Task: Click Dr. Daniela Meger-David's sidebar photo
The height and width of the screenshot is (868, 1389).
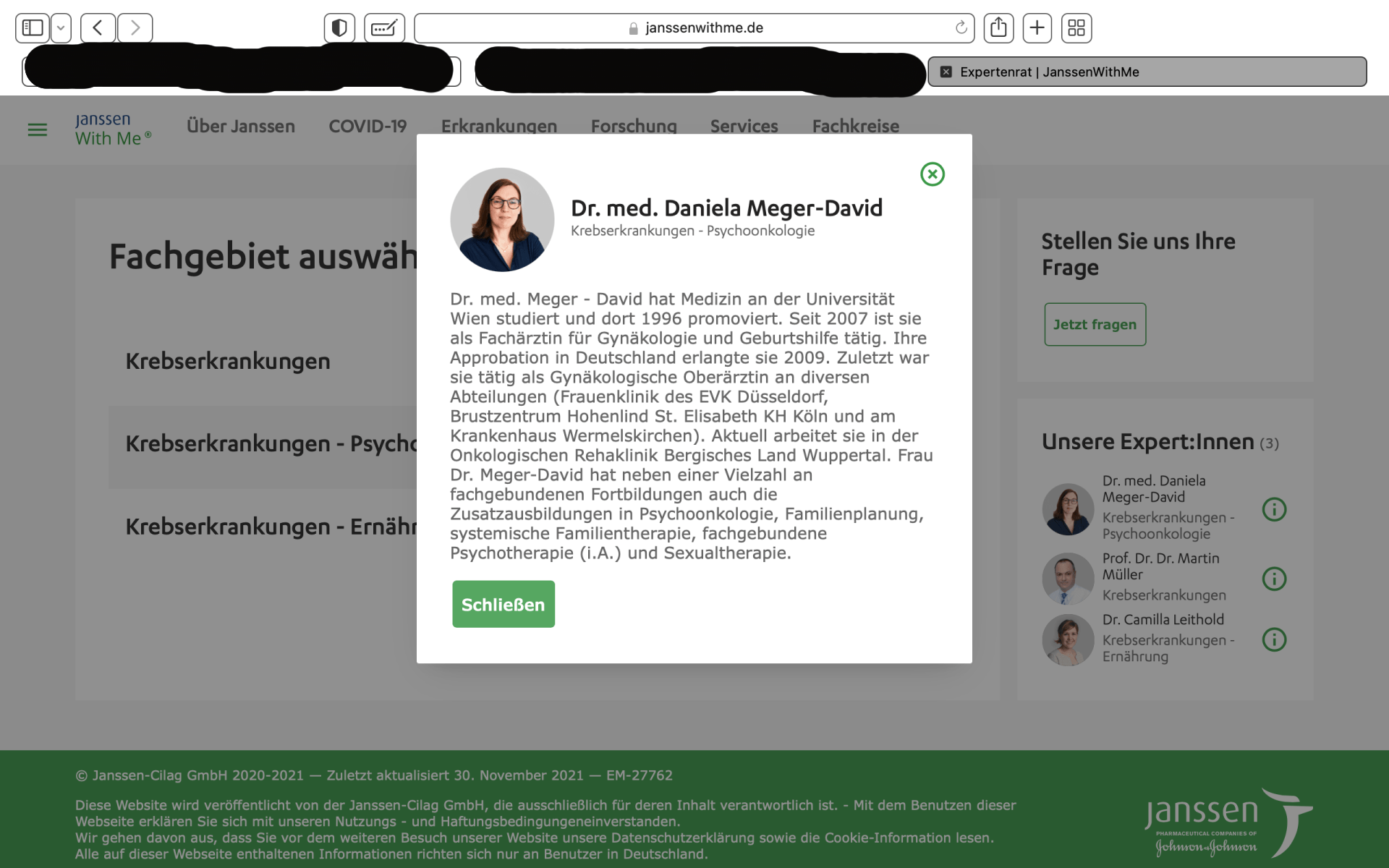Action: [x=1068, y=509]
